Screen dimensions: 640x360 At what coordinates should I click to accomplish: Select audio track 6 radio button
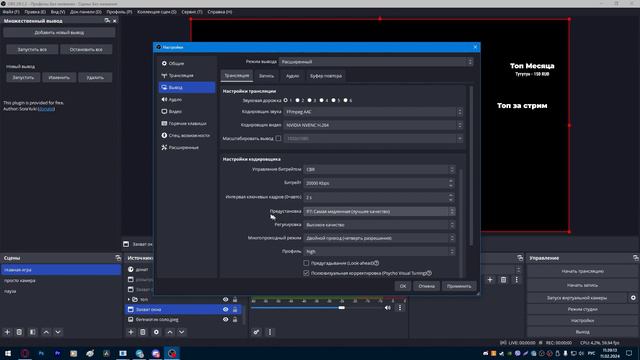click(346, 100)
